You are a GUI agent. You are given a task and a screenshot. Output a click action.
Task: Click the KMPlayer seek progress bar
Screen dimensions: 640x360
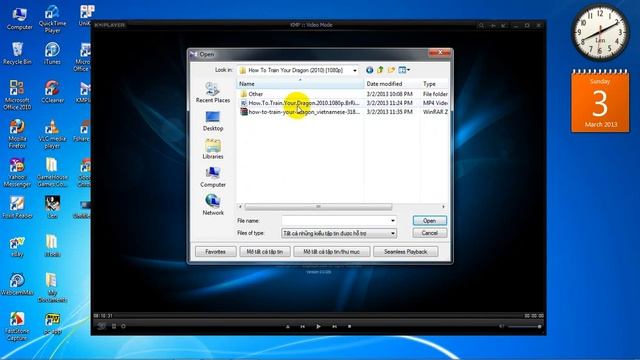pos(318,316)
